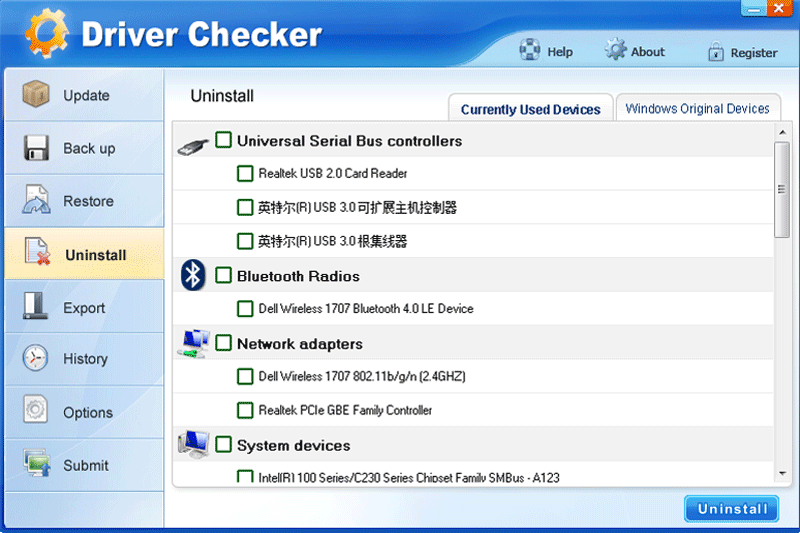
Task: Click the Network adapters category icon
Action: [x=194, y=343]
